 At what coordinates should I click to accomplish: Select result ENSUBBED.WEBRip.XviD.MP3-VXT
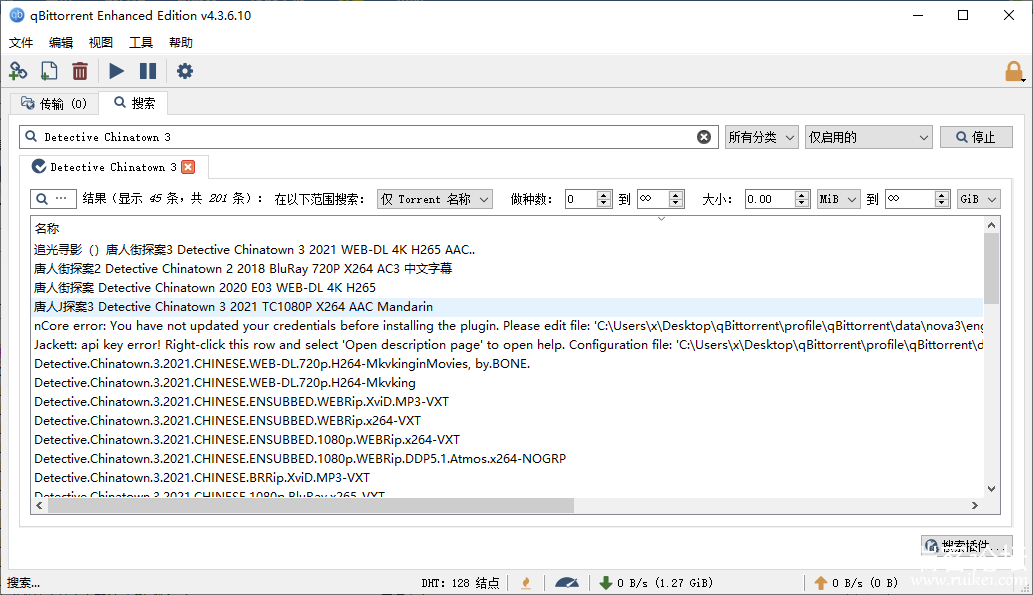click(x=507, y=402)
